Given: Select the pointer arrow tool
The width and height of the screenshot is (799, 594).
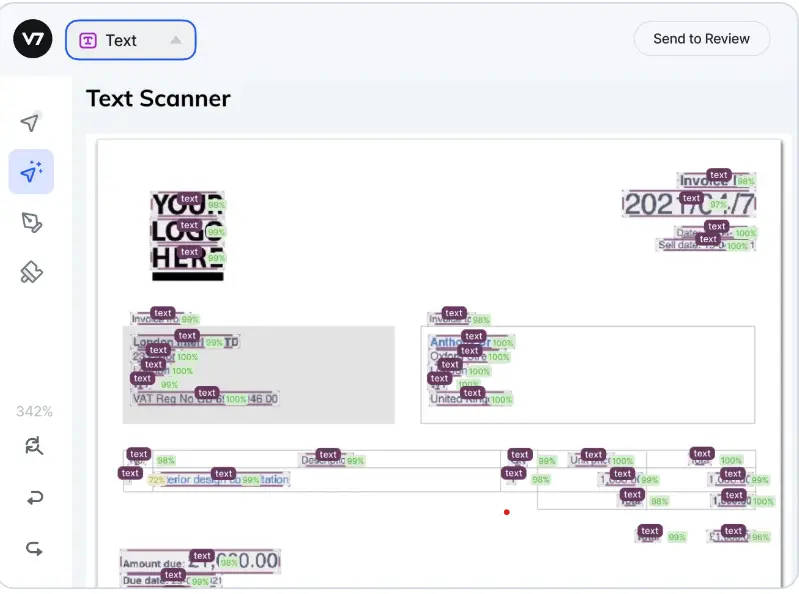Looking at the screenshot, I should coord(30,122).
